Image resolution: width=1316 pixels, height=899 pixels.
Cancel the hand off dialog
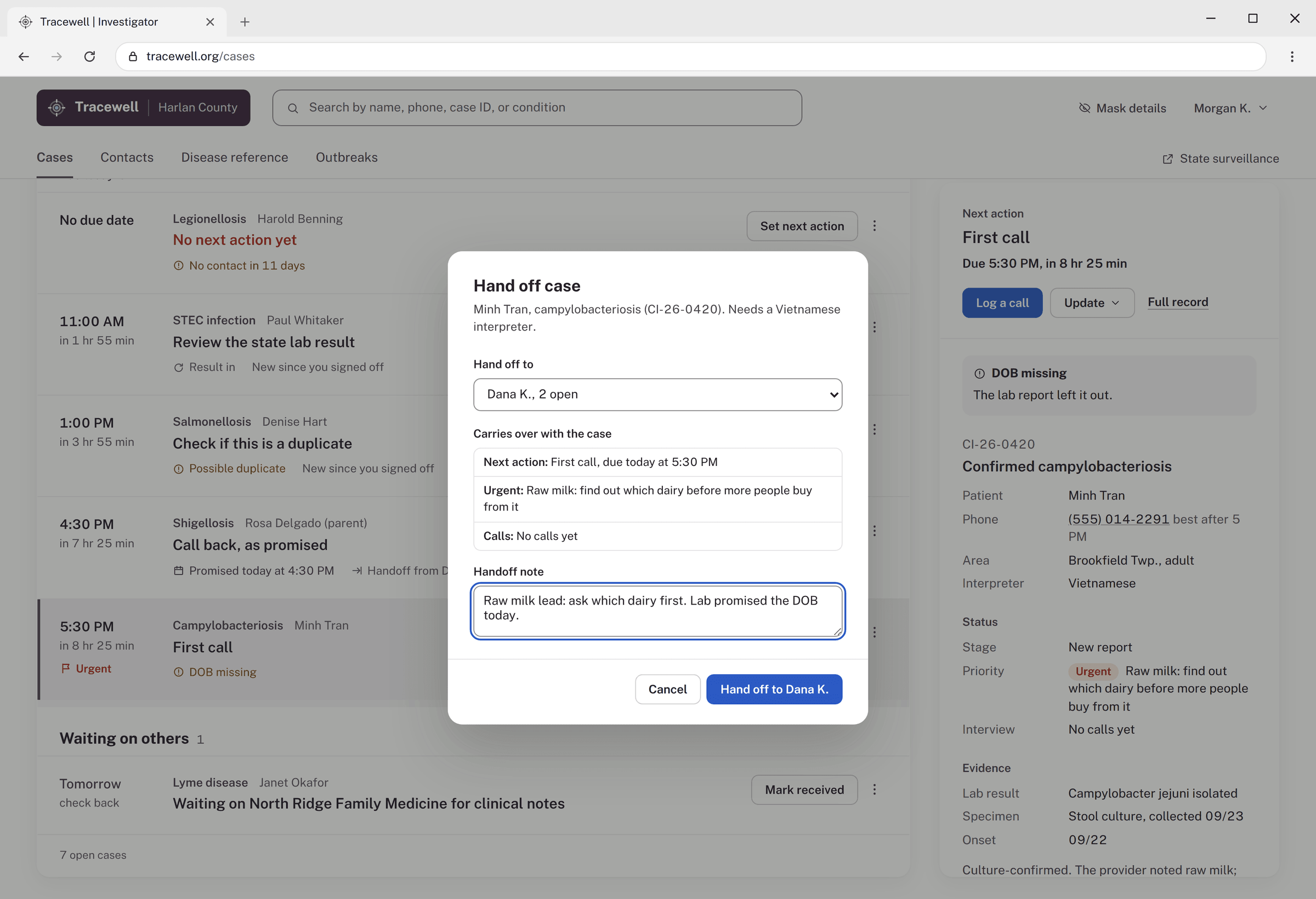668,690
